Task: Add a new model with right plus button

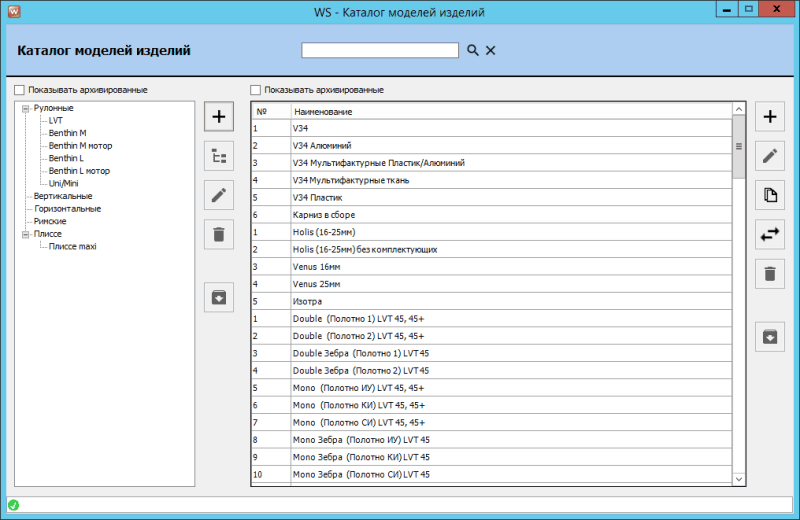Action: 769,117
